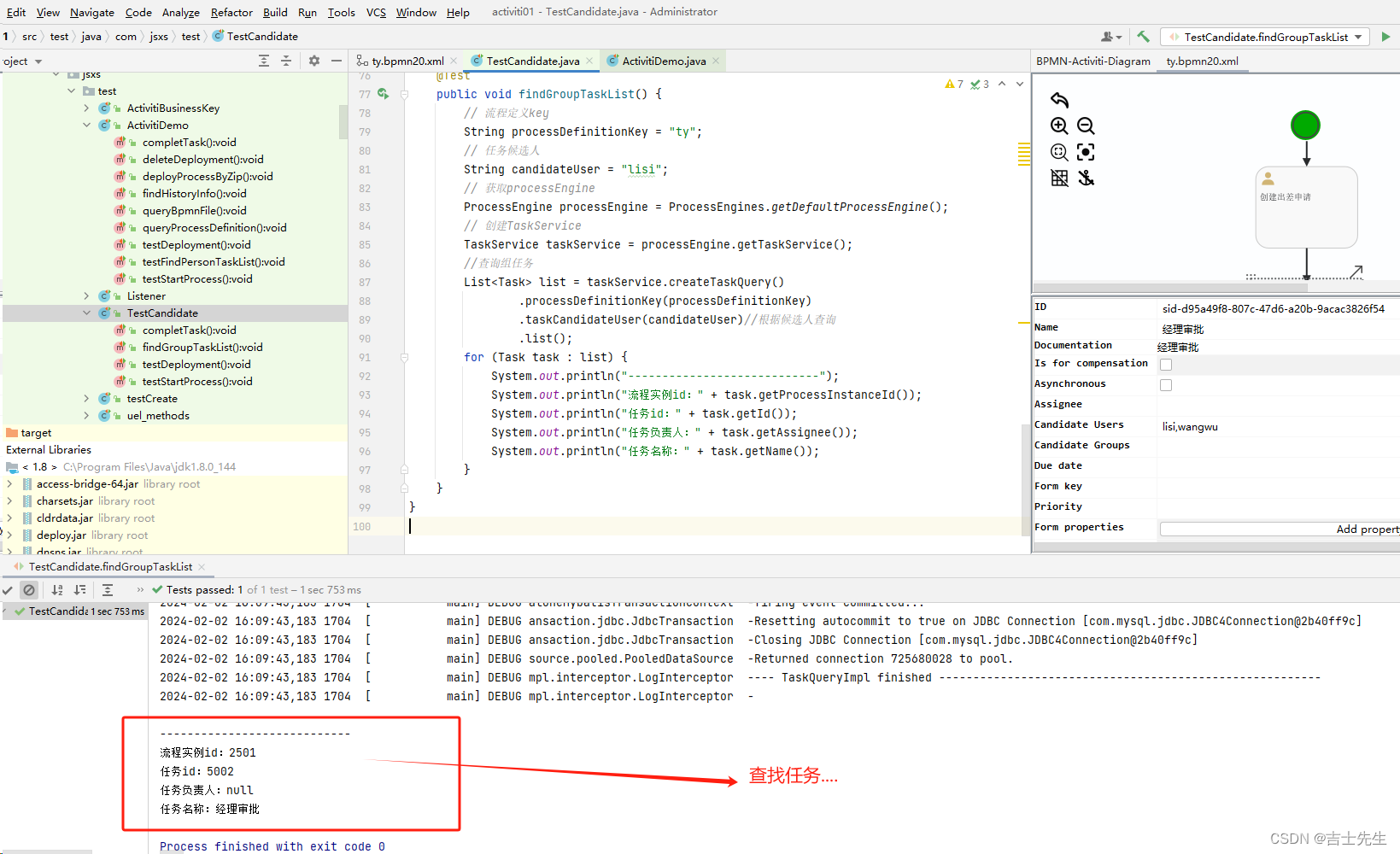Click the jsxs breadcrumb
This screenshot has height=854, width=1400.
pos(159,36)
